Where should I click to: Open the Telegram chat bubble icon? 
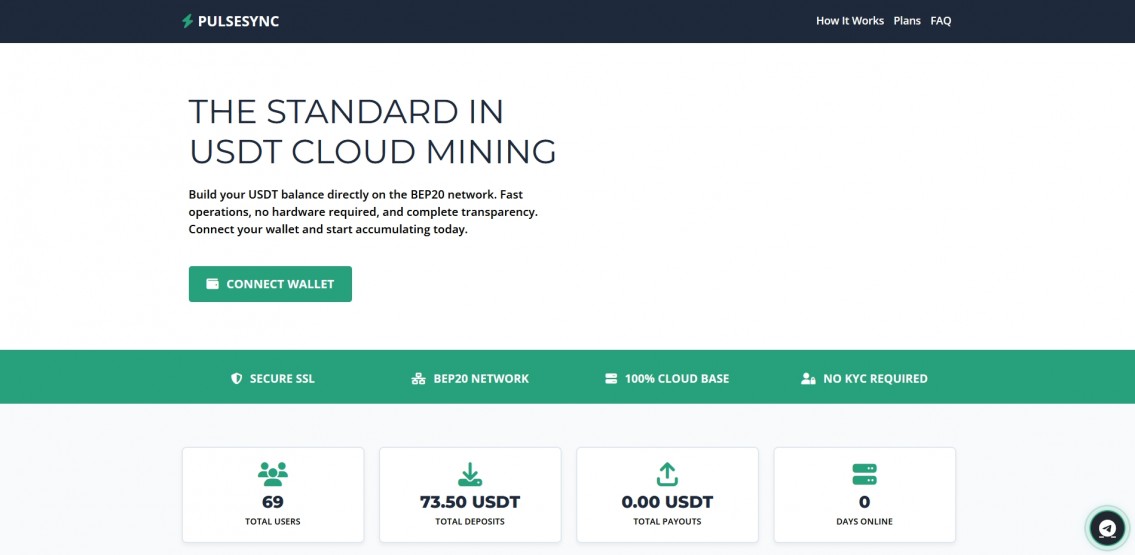pos(1106,527)
